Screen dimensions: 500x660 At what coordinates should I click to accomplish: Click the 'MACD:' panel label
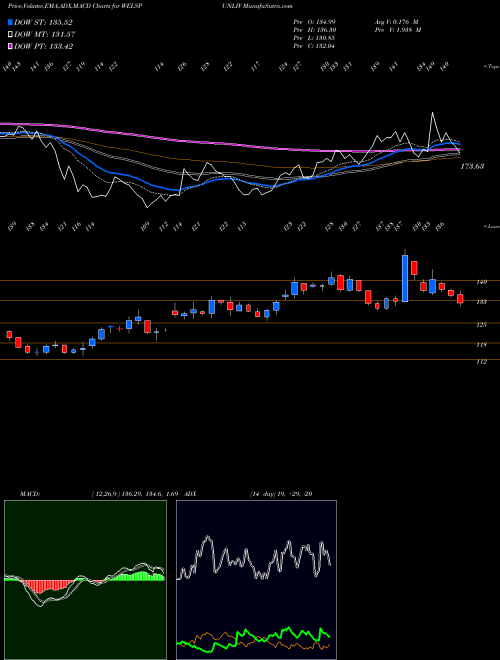30,494
